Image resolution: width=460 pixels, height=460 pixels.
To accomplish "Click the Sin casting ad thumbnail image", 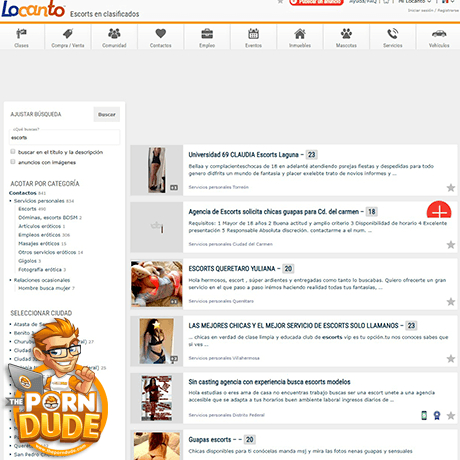I will (x=157, y=398).
